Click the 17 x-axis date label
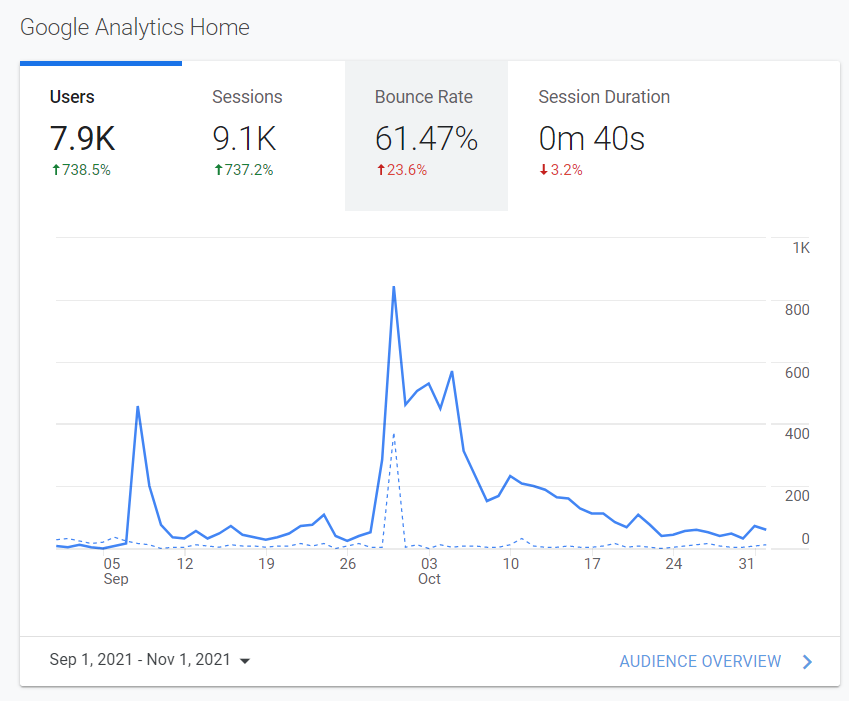Viewport: 849px width, 701px height. 592,564
